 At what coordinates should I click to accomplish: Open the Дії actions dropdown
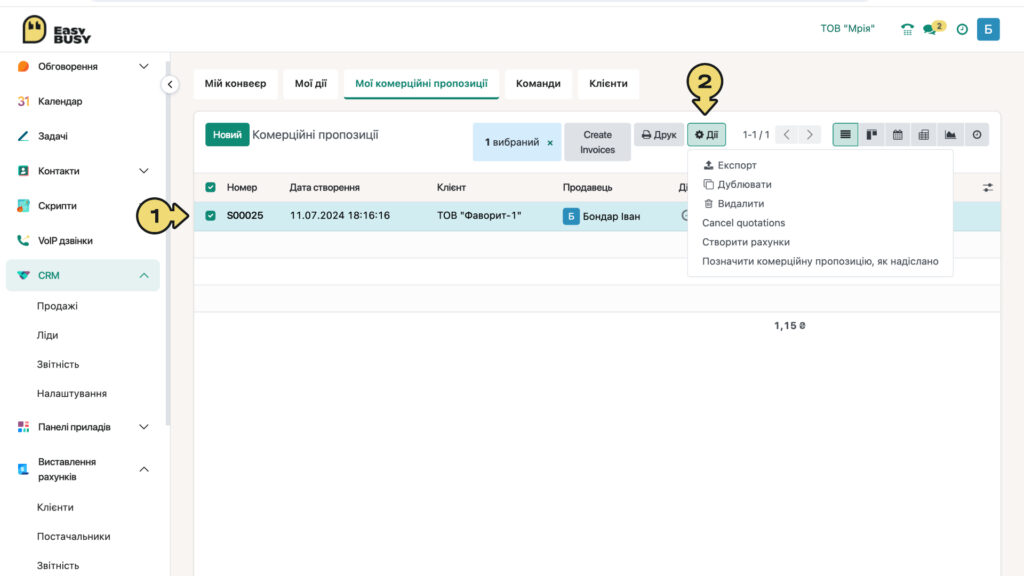pos(706,135)
